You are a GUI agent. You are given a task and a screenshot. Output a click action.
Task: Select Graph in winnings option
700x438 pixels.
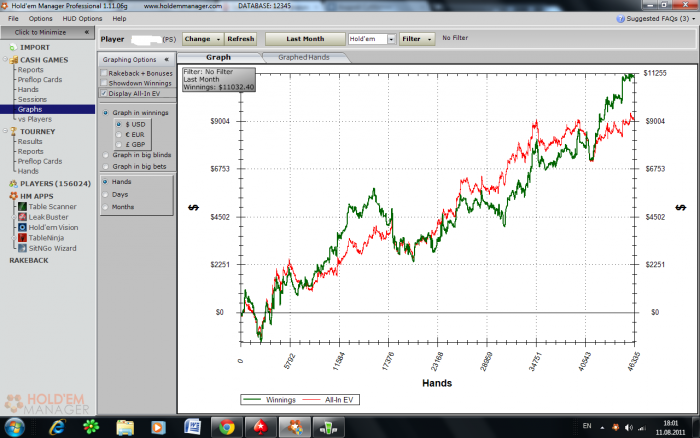pyautogui.click(x=105, y=113)
